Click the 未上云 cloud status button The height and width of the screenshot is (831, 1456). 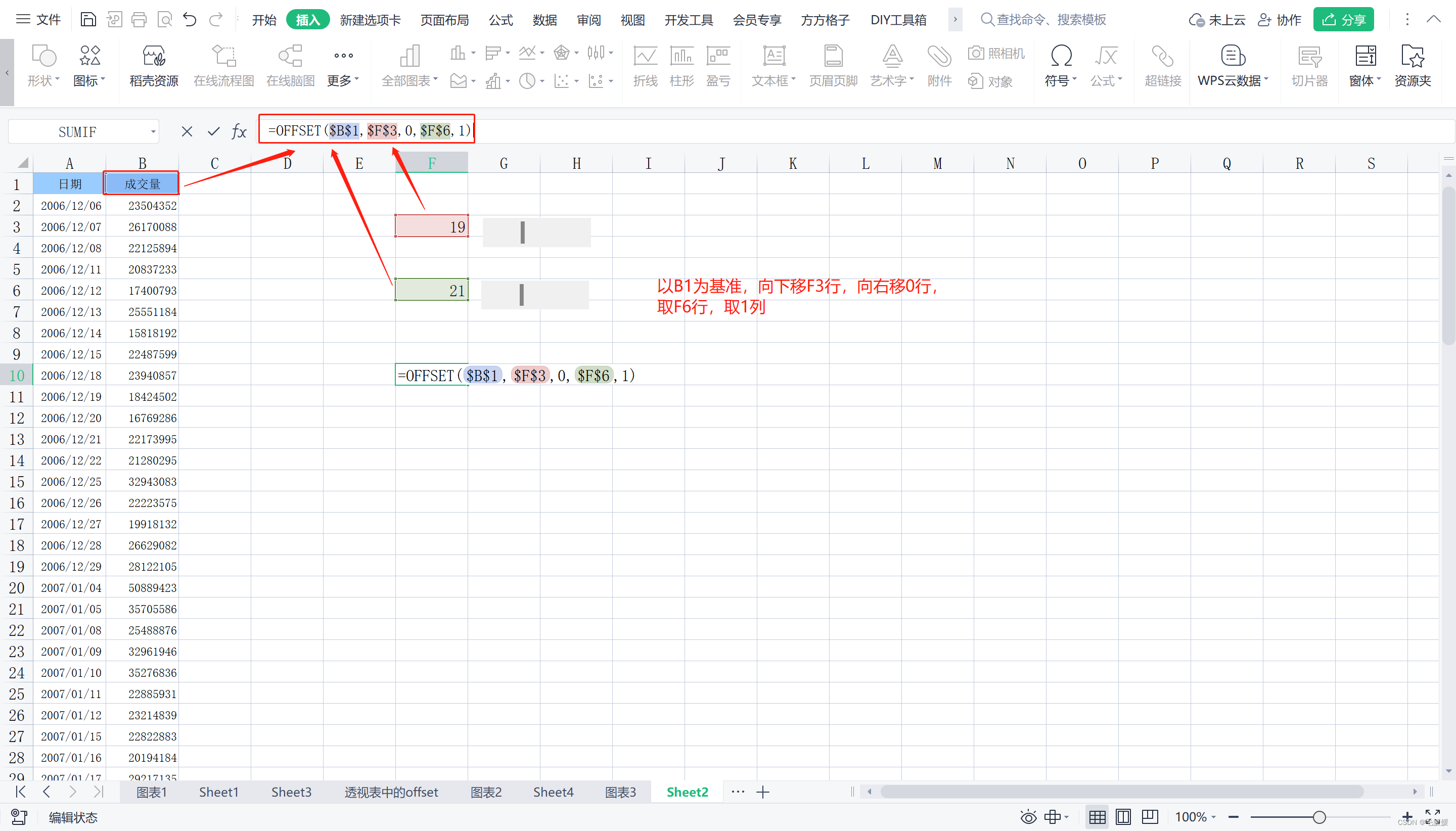pos(1217,20)
